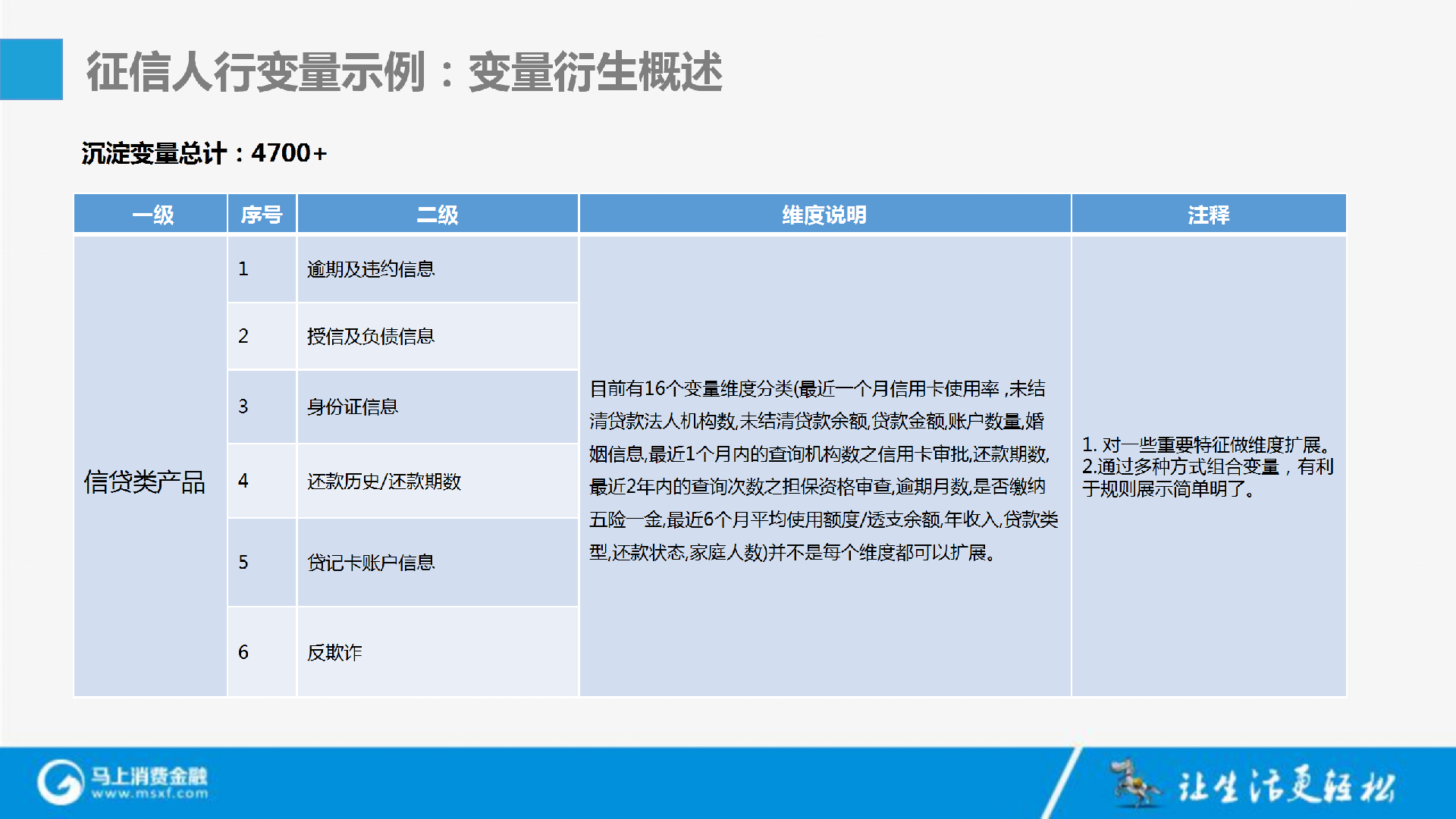Click the 马上消费金融 logo icon
1456x819 pixels.
(61, 782)
